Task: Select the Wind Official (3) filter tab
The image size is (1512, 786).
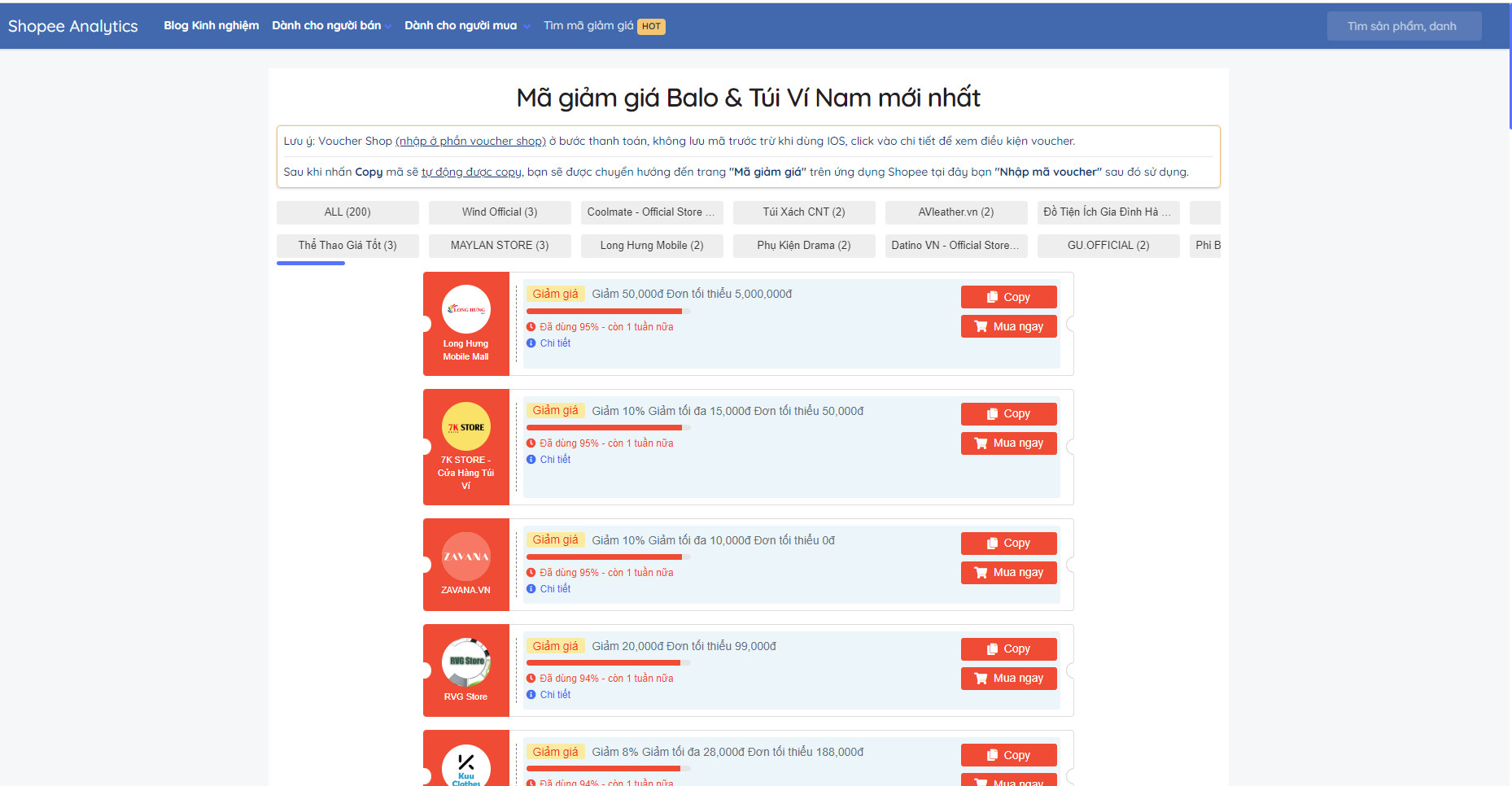Action: [x=500, y=212]
